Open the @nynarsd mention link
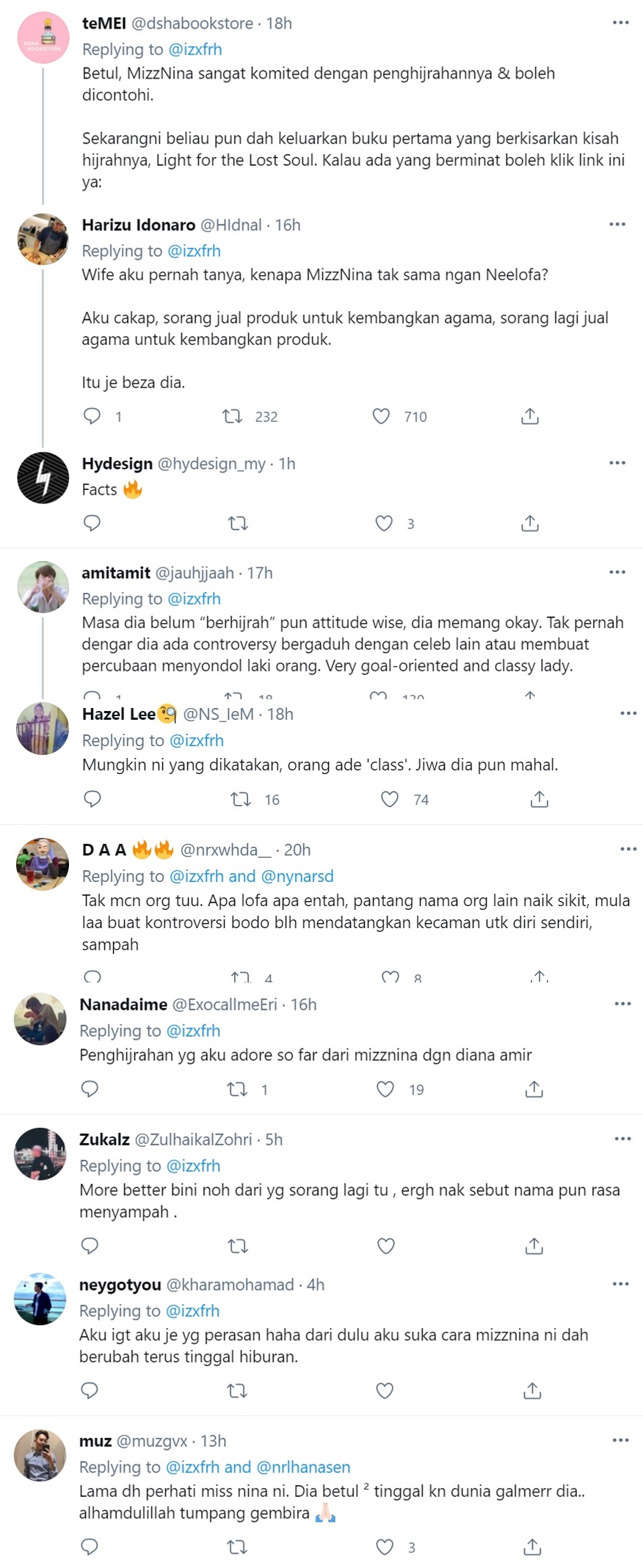643x1568 pixels. click(297, 876)
